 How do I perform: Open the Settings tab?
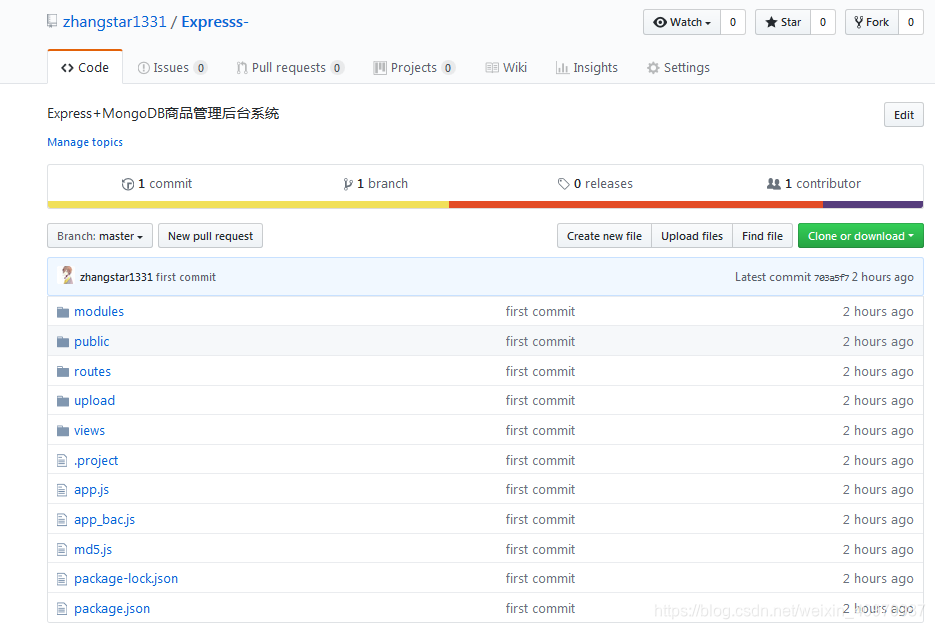pyautogui.click(x=679, y=67)
